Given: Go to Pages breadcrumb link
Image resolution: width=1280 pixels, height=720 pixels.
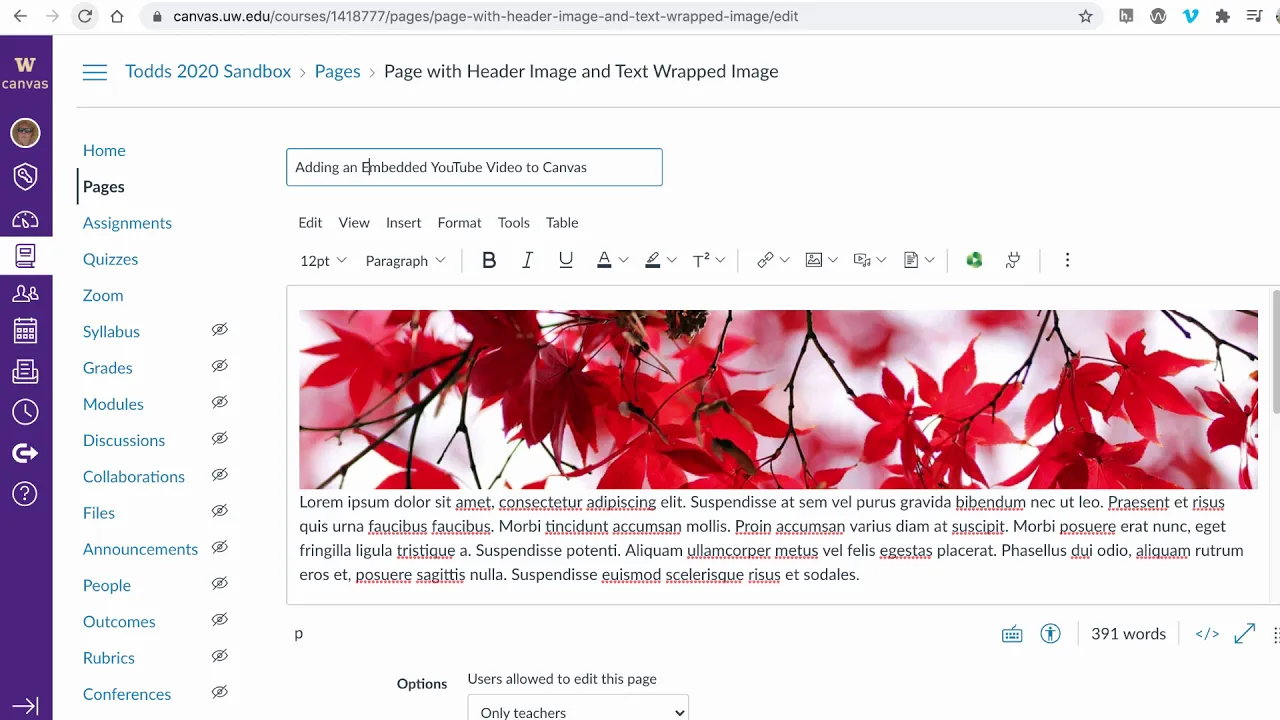Looking at the screenshot, I should click(x=337, y=71).
